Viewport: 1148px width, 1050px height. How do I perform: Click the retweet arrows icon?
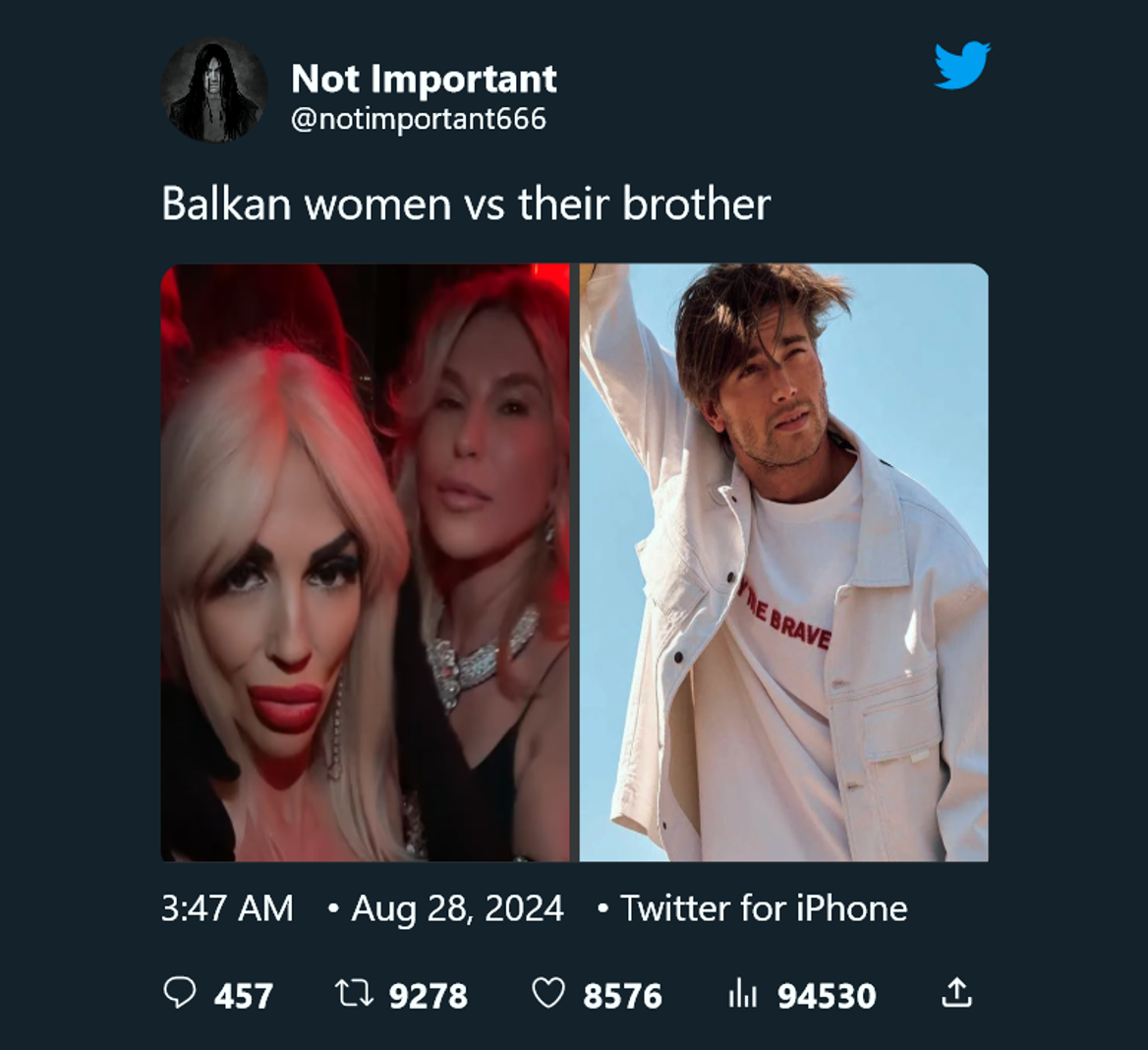click(355, 994)
